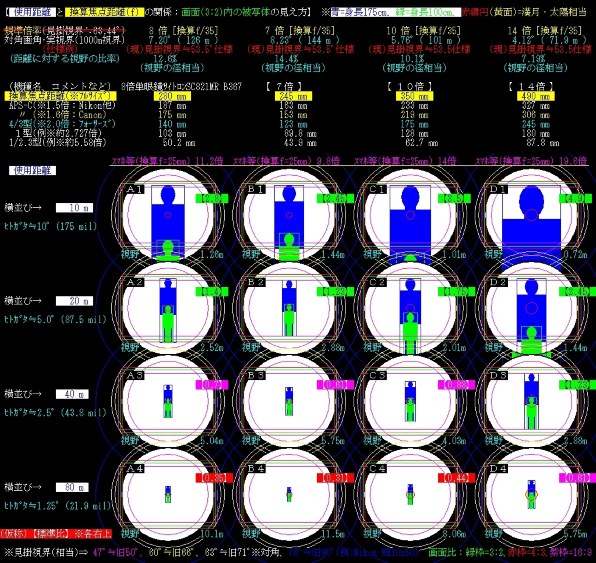Screen dimensions: 596x563
Task: Click the white 使用距離 label above the distances
Action: point(33,170)
